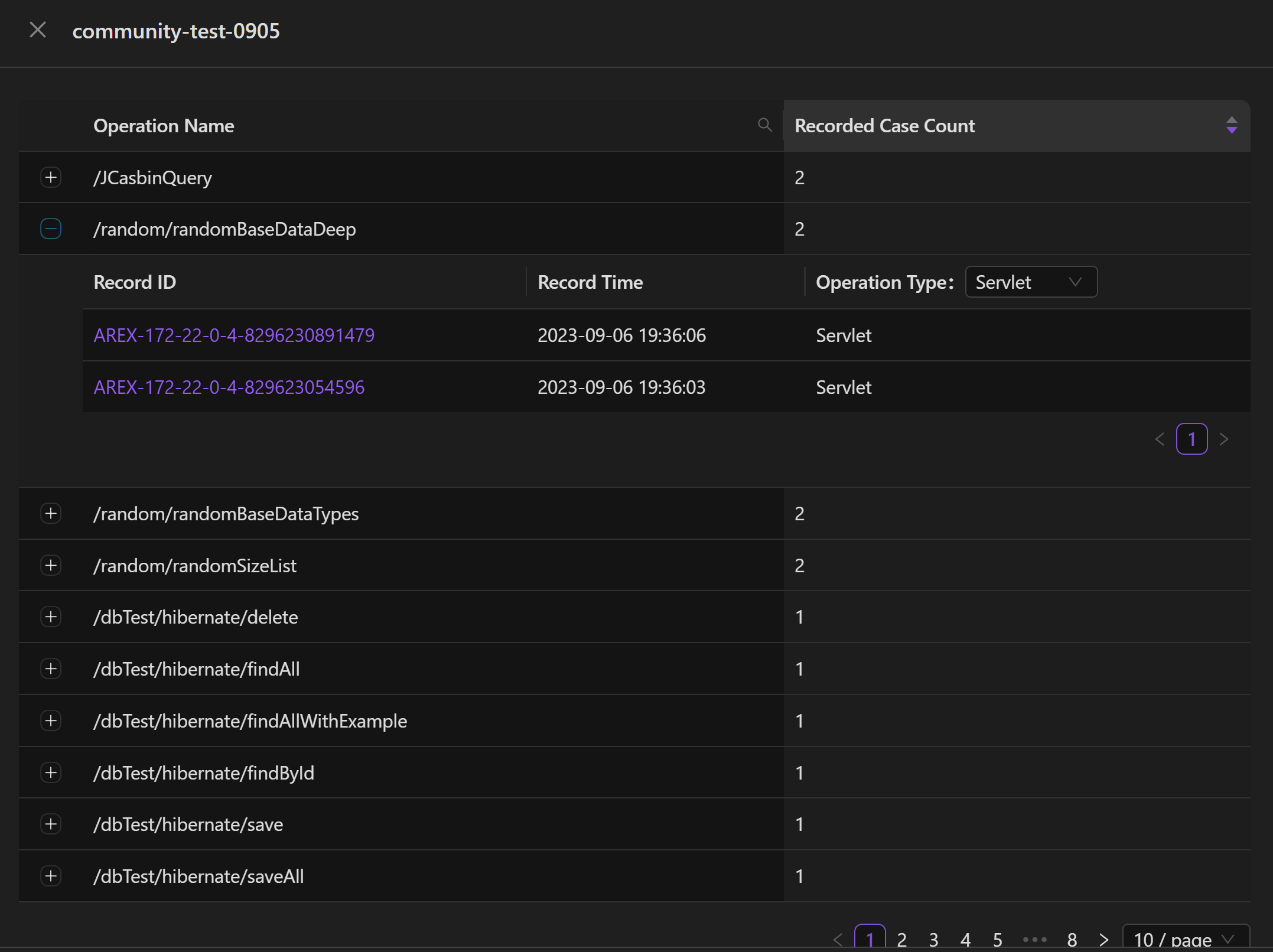Expand the /dbTest/hibernate/findAllWithExample row

tap(51, 720)
